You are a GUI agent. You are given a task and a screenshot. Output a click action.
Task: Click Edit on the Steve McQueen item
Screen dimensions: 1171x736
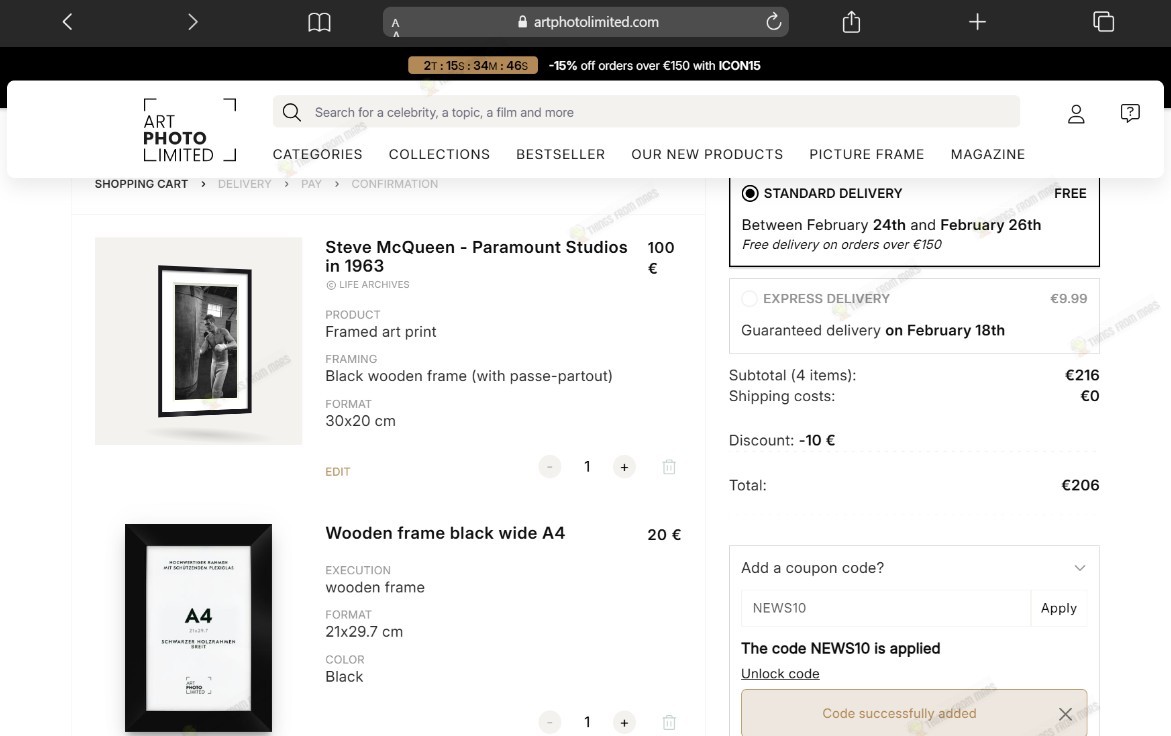click(x=338, y=472)
